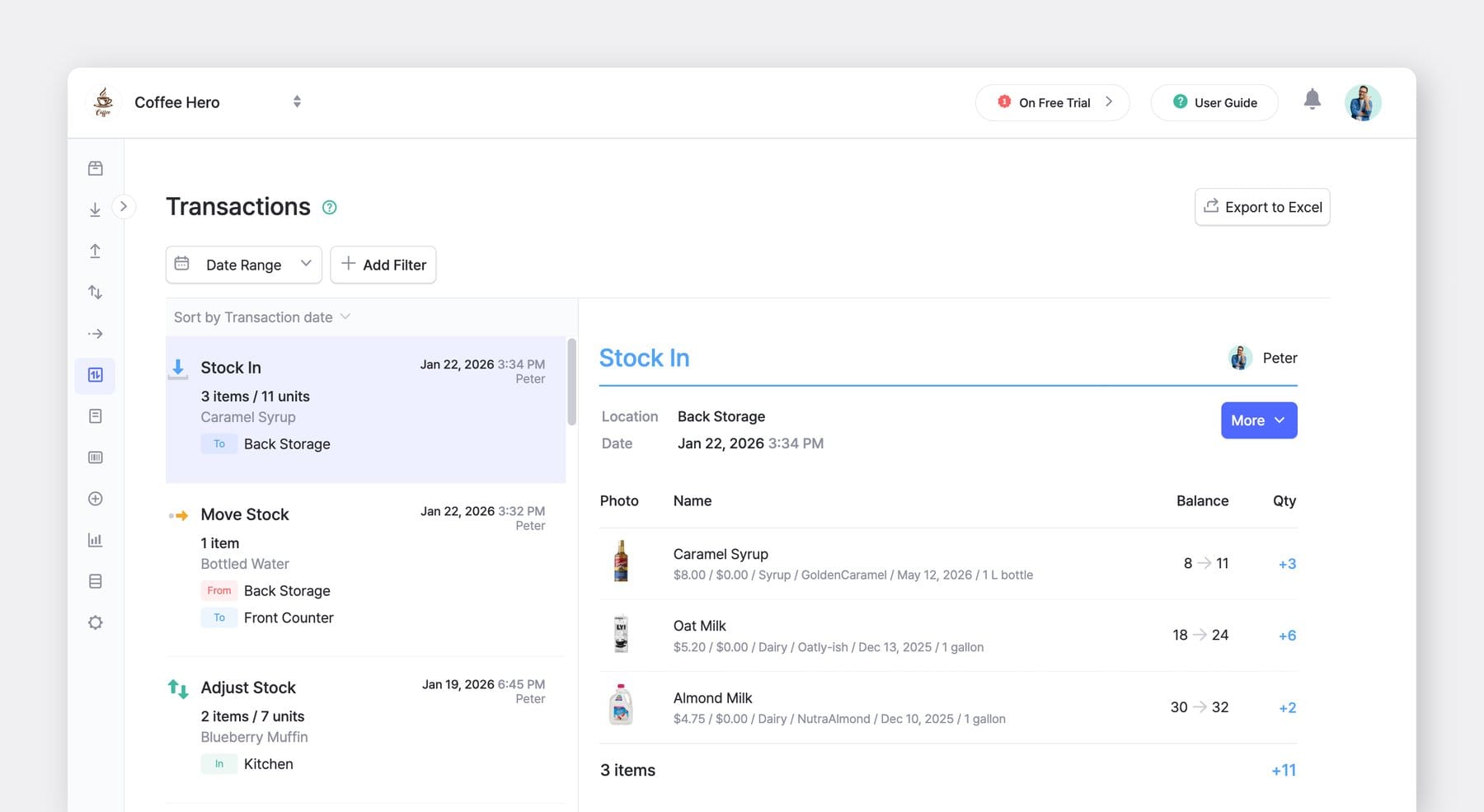Open the Coffee Hero workspace switcher
Image resolution: width=1484 pixels, height=812 pixels.
[x=296, y=101]
